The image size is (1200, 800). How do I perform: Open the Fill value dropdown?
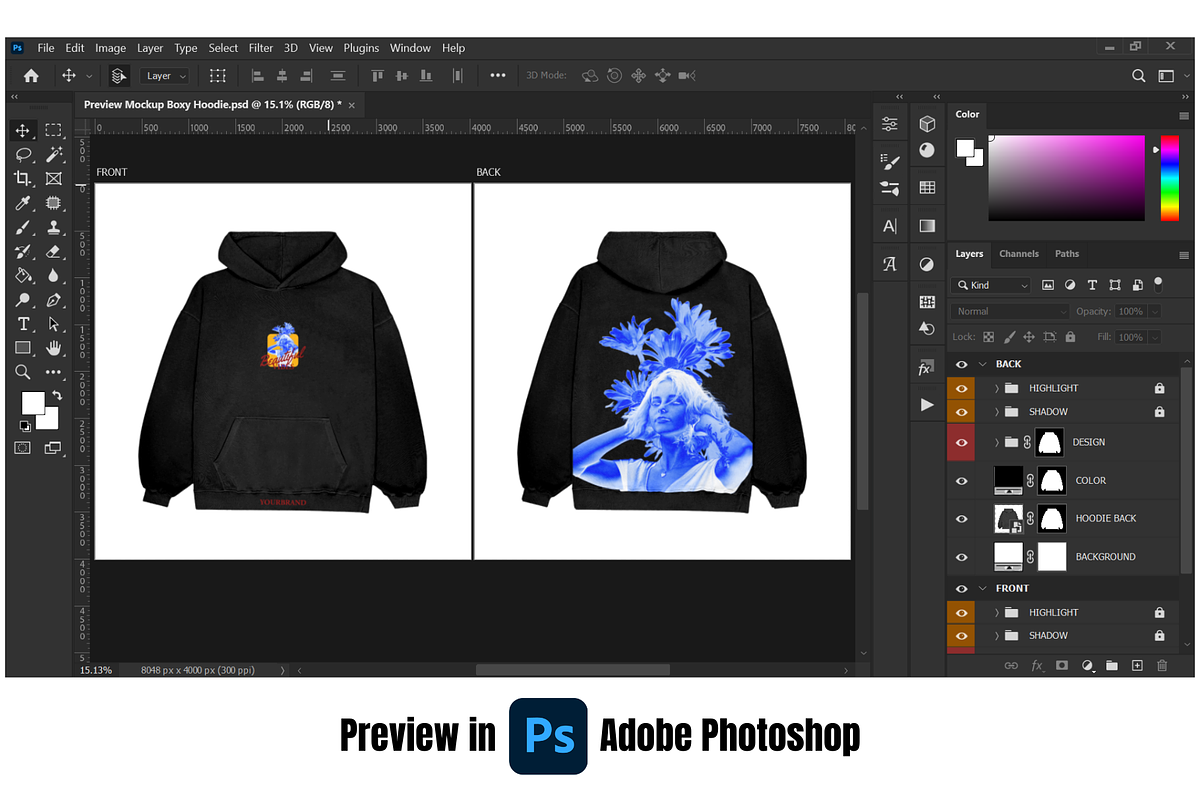(1155, 337)
